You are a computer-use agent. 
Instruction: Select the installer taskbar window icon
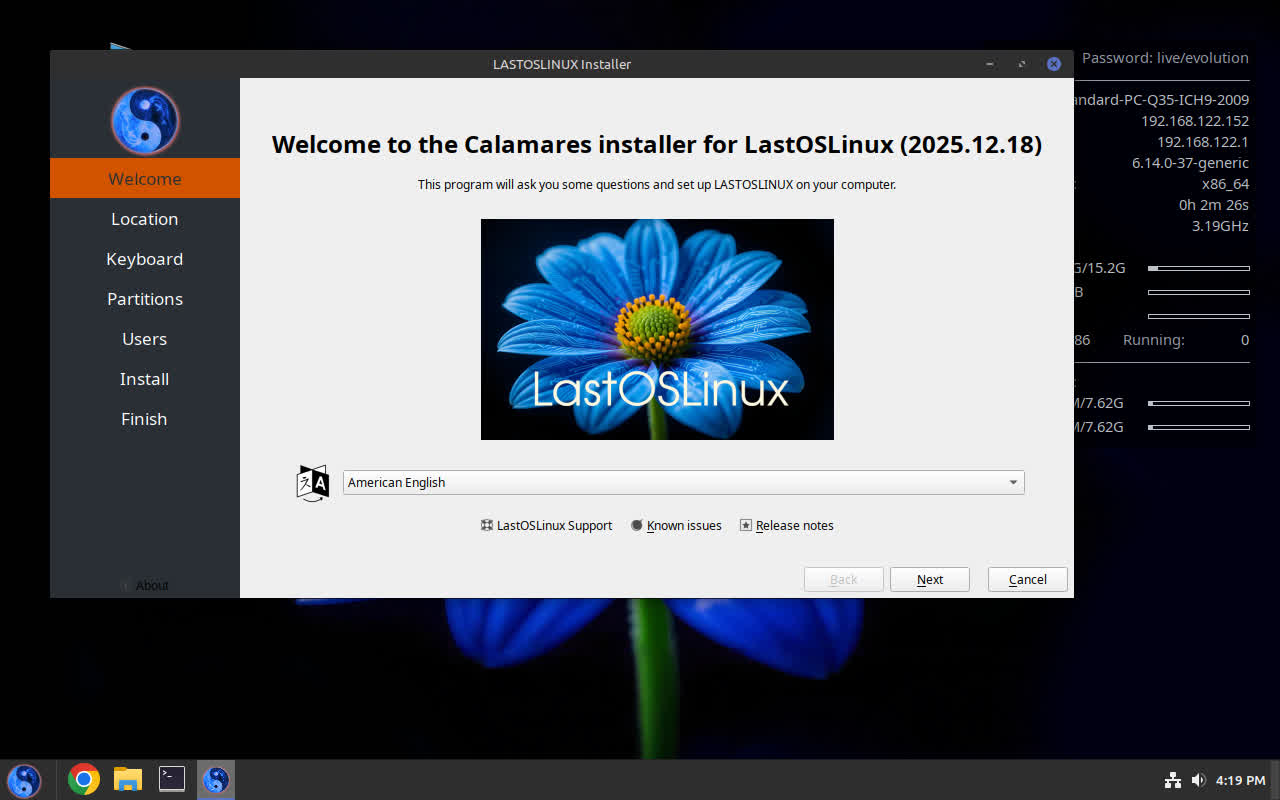[x=216, y=779]
